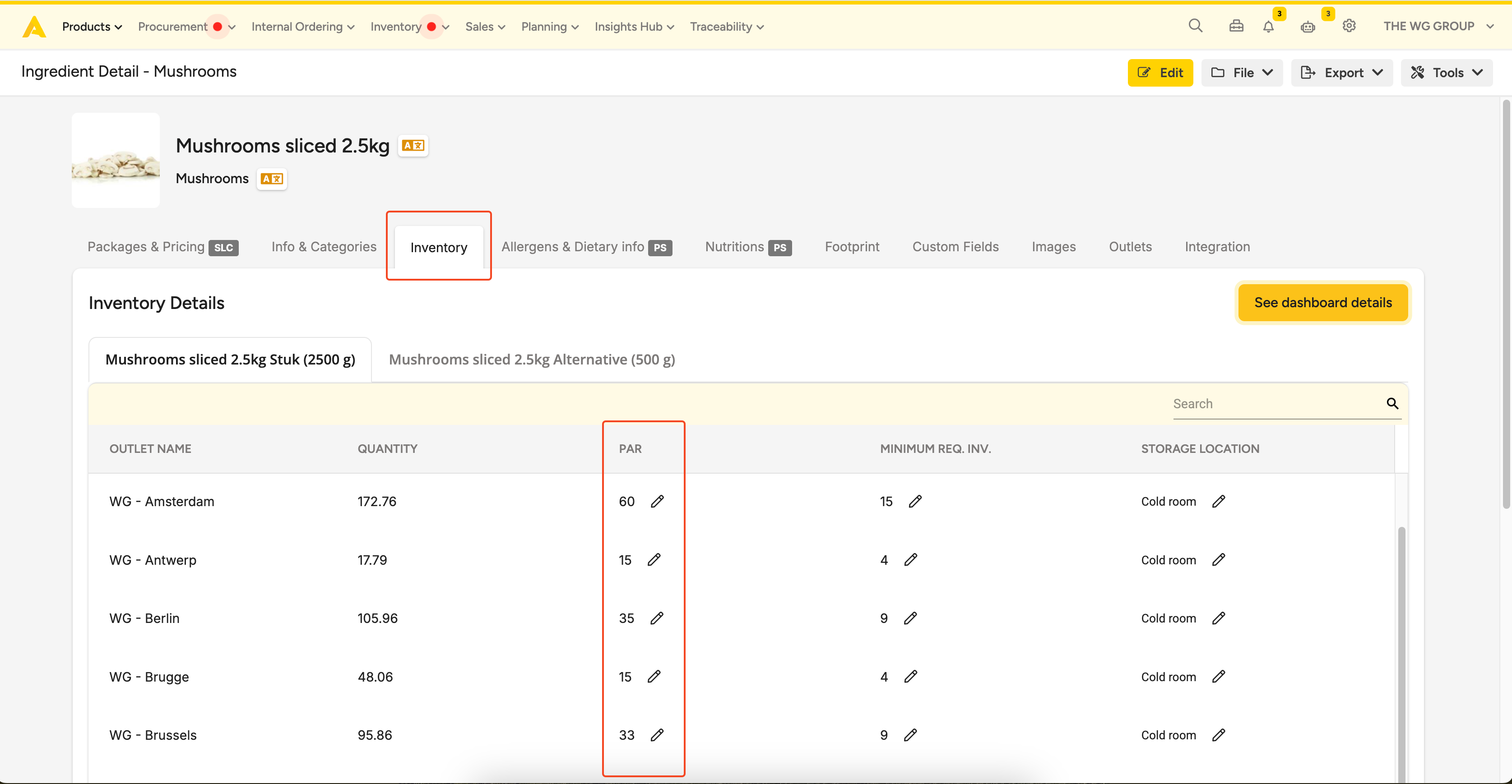This screenshot has width=1512, height=784.
Task: Select the Alternative (500 g) package tab
Action: point(532,360)
